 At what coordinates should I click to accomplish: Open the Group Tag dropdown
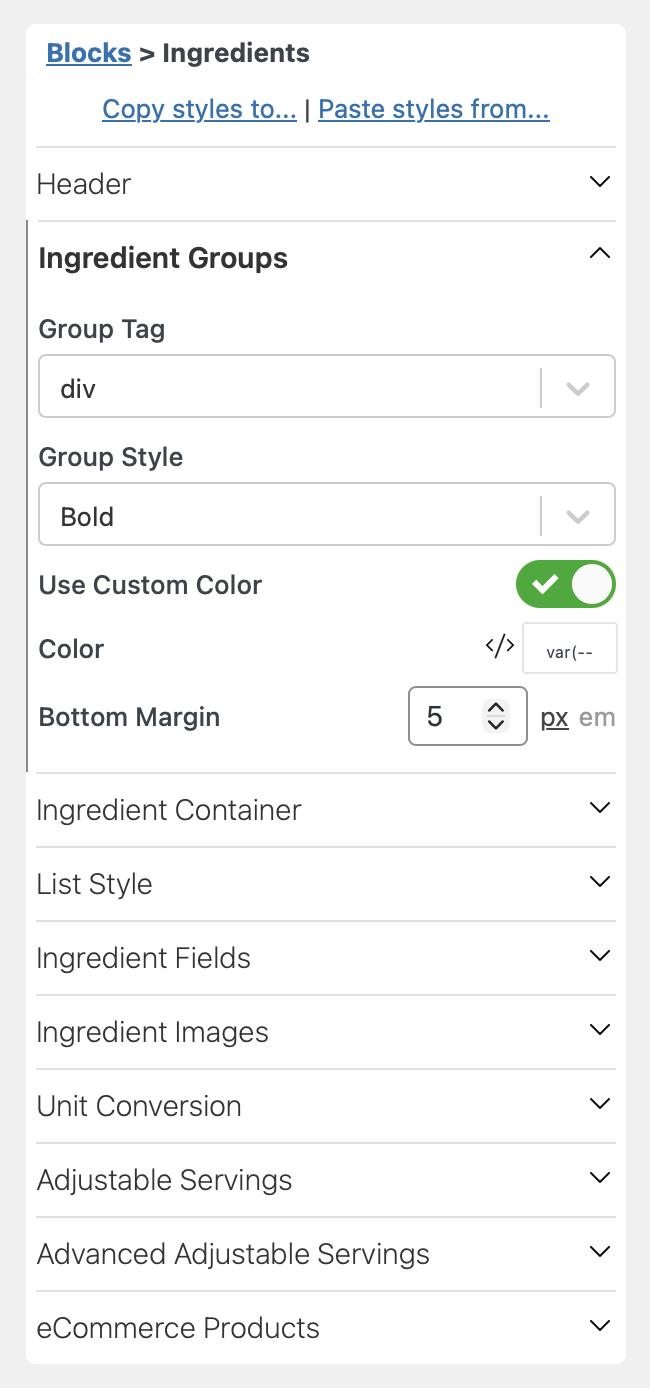(326, 387)
